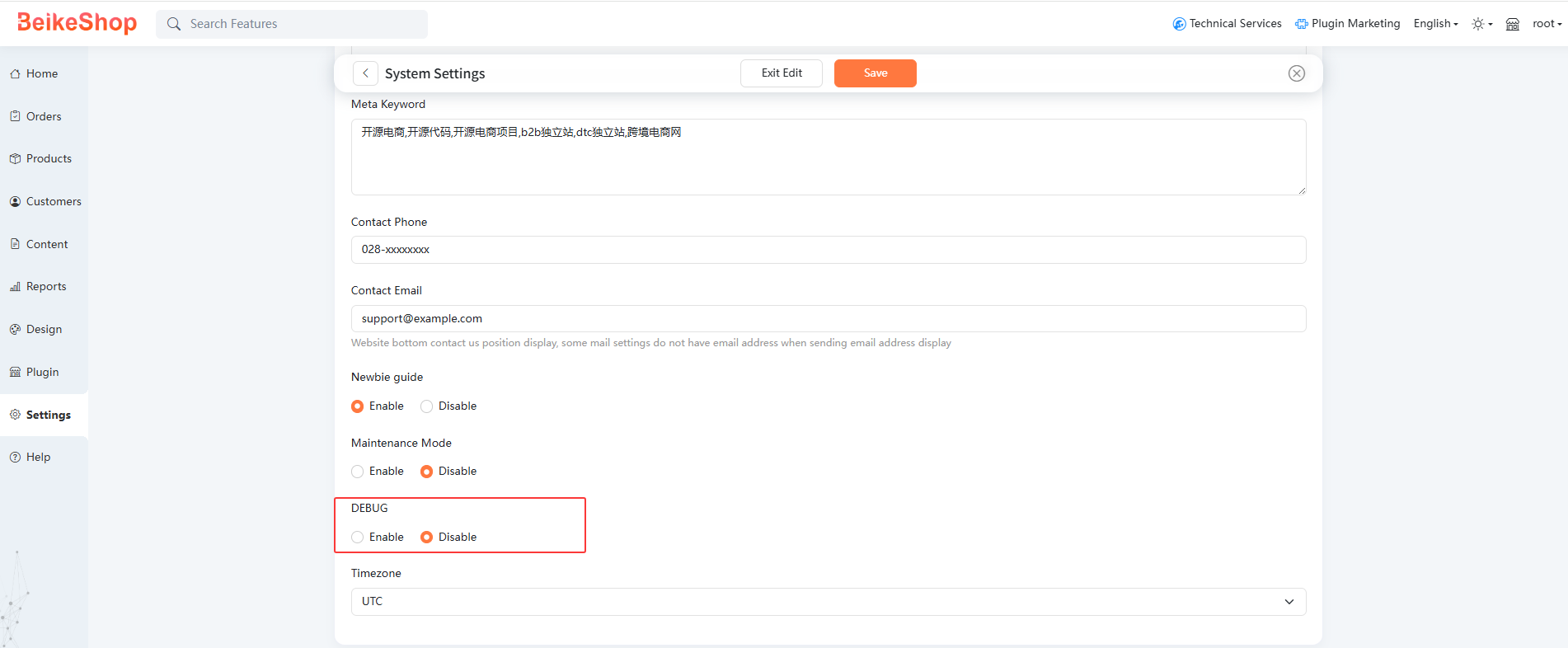Click the Technical Services icon
This screenshot has width=1568, height=648.
point(1179,24)
